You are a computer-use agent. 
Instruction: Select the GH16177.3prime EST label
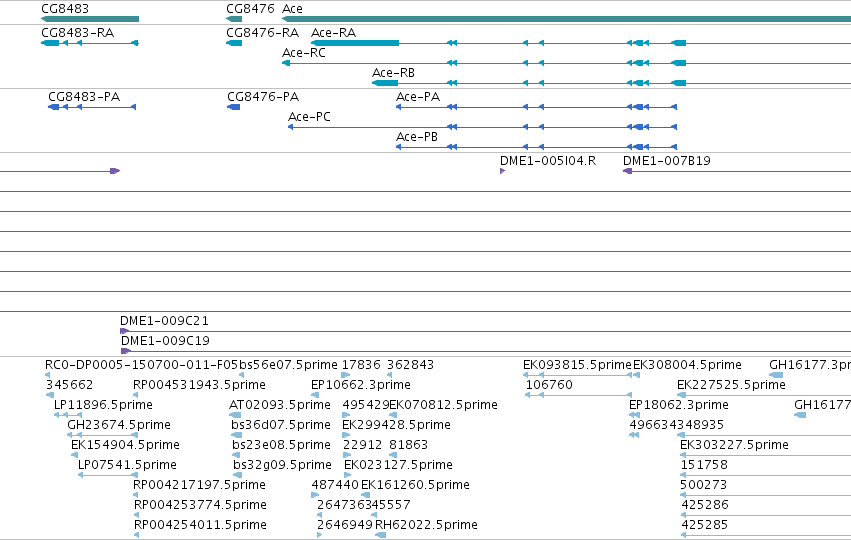[810, 365]
